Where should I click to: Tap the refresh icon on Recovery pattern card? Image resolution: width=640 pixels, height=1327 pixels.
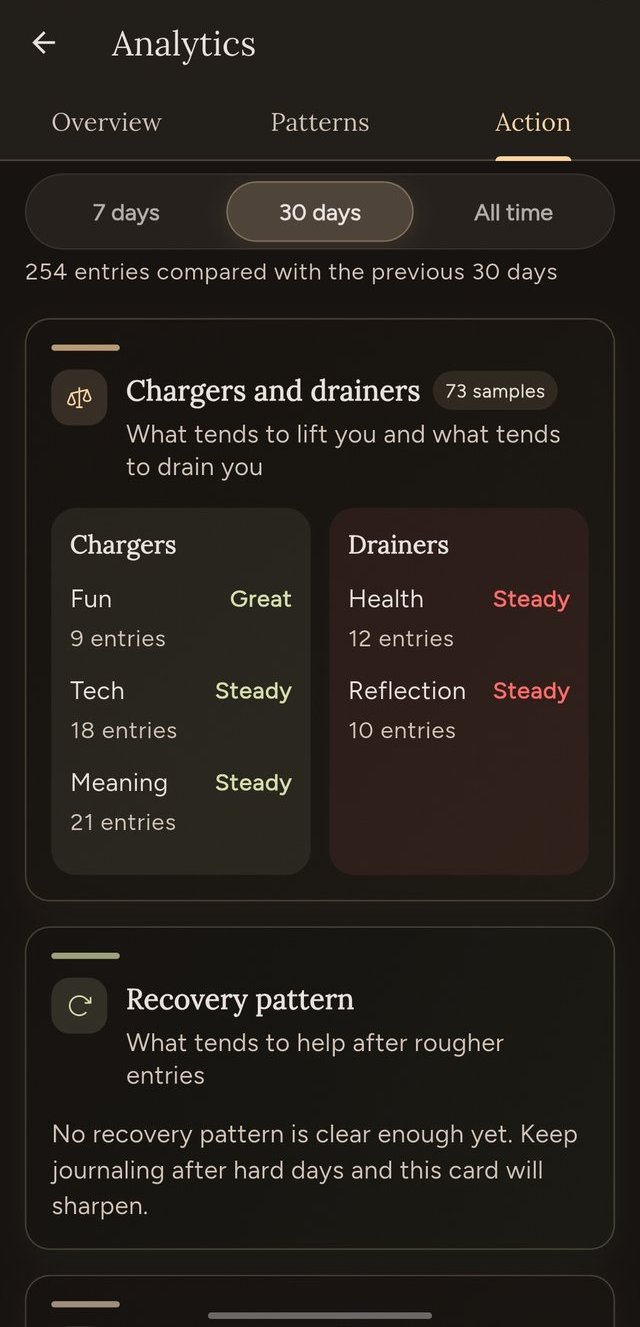coord(79,1005)
